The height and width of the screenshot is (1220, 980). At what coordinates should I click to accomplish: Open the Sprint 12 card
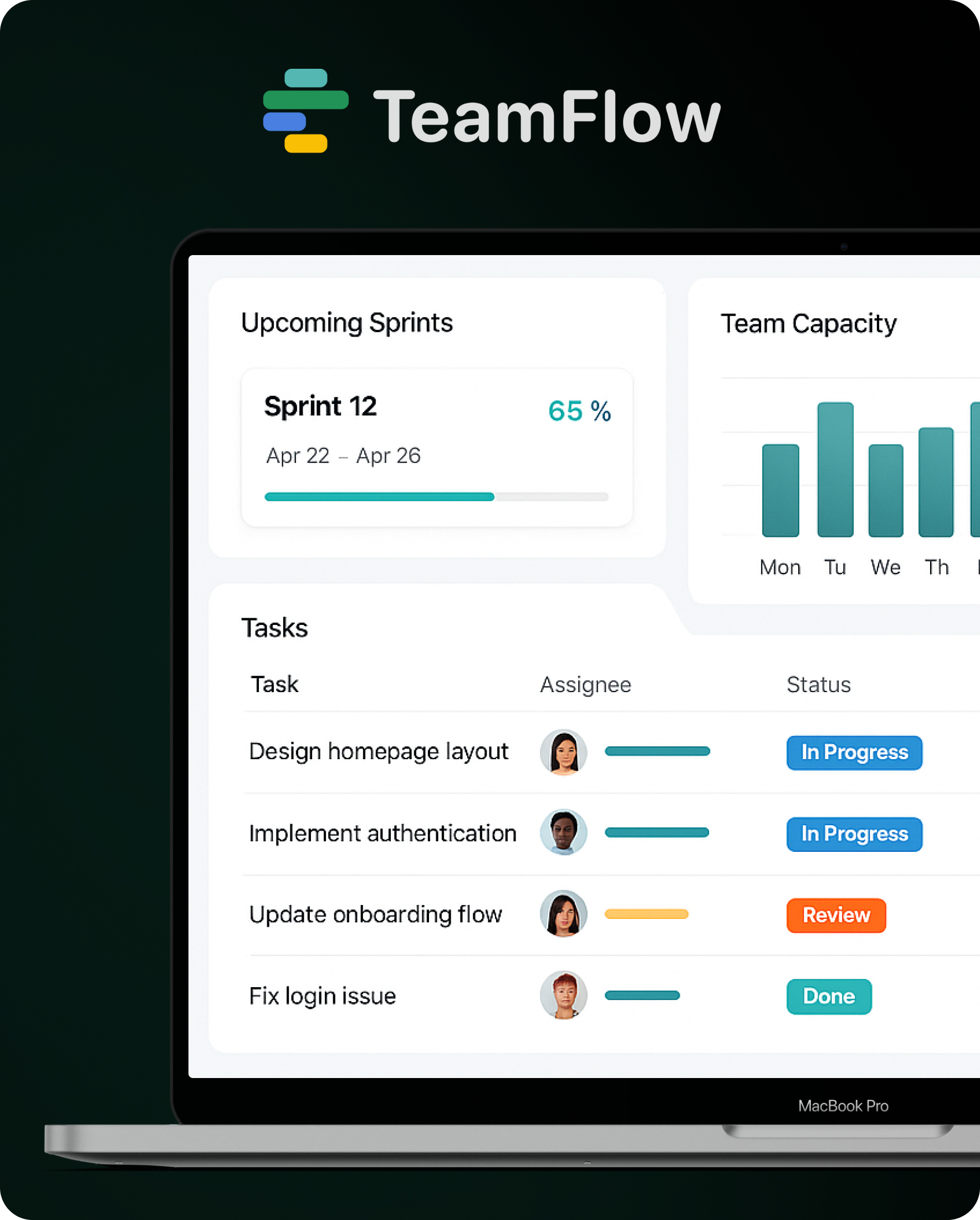(x=437, y=448)
